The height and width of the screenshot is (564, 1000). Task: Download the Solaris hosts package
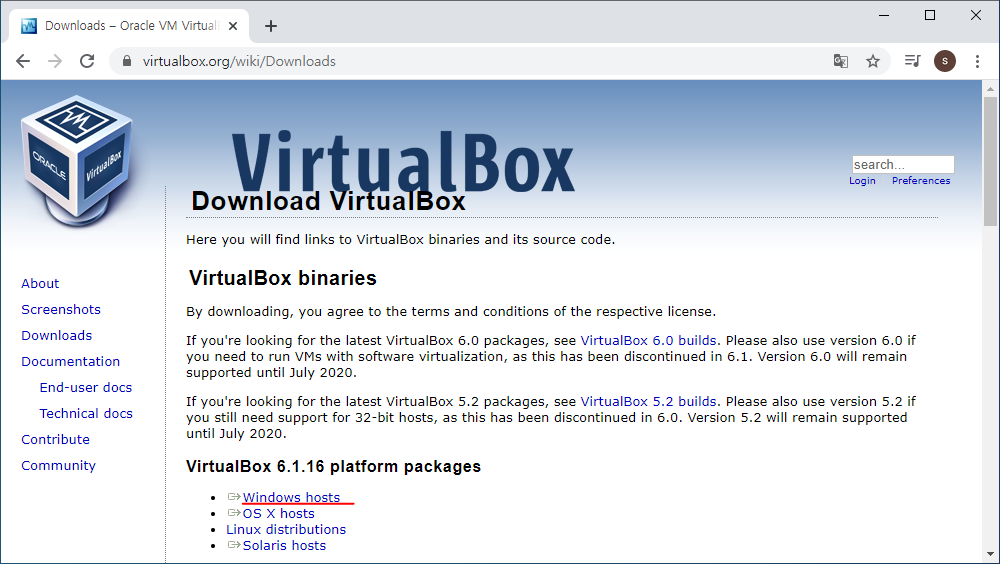[x=284, y=545]
